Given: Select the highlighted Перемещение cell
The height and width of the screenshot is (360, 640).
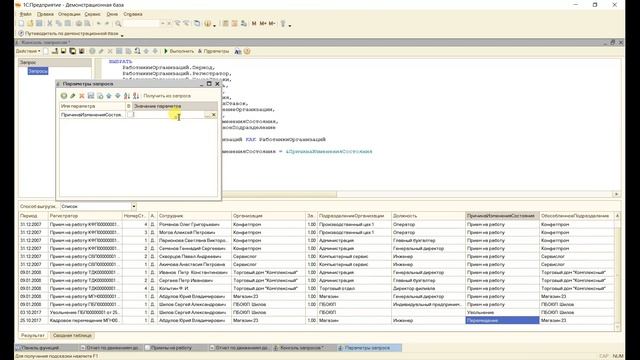Looking at the screenshot, I should pos(502,320).
